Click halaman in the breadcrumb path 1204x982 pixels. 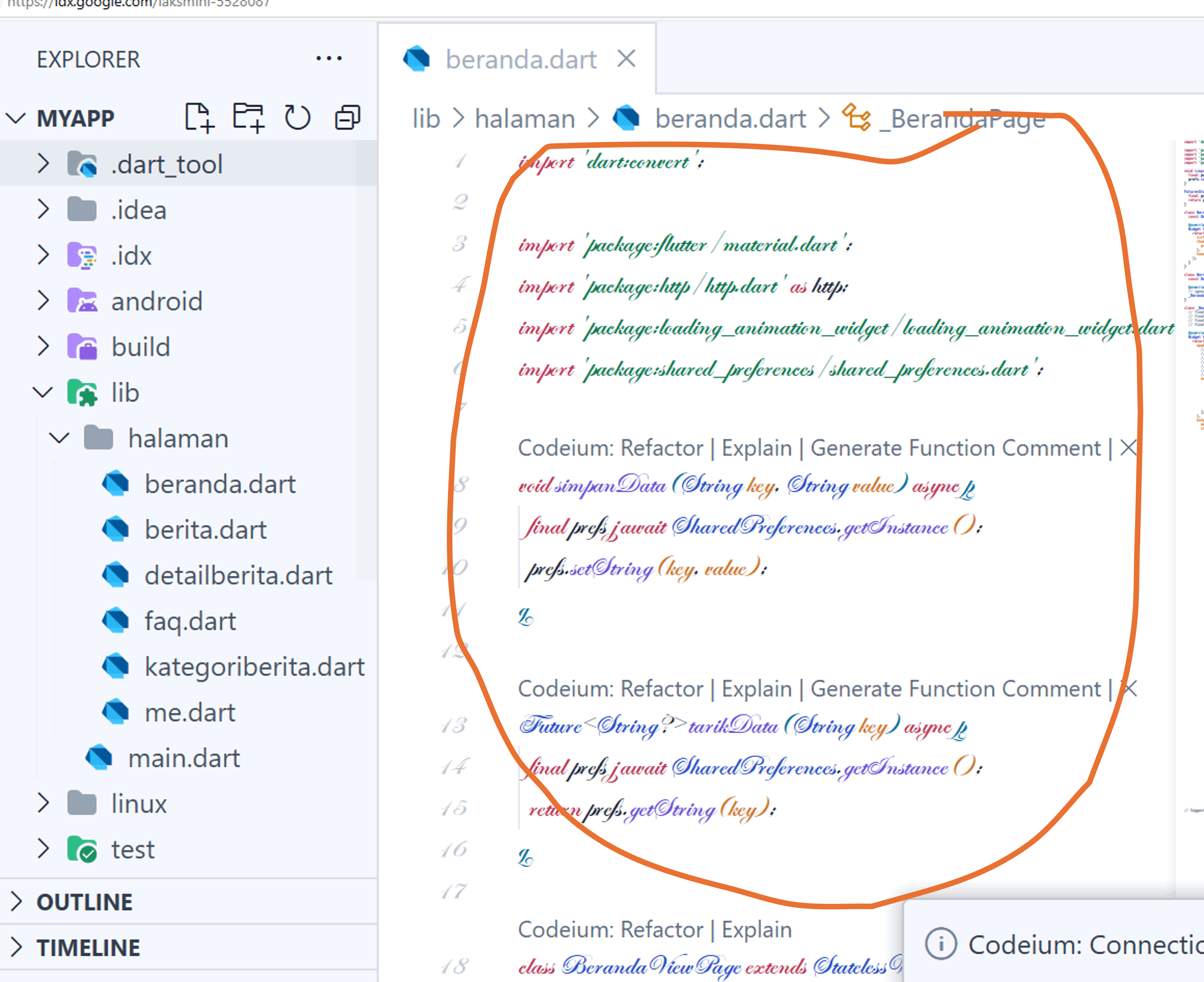tap(525, 119)
